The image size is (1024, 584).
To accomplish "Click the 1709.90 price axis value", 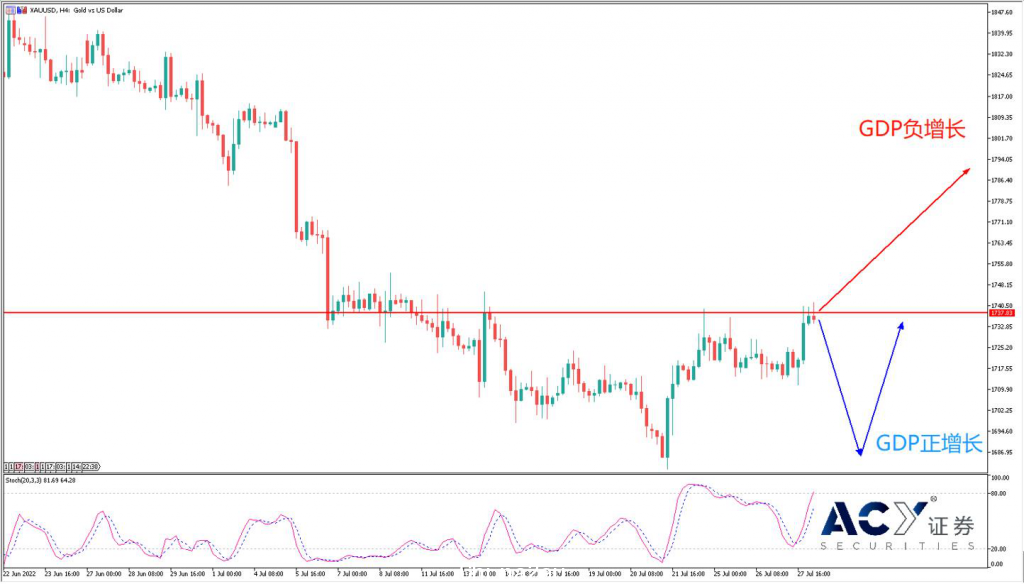I will point(1002,389).
